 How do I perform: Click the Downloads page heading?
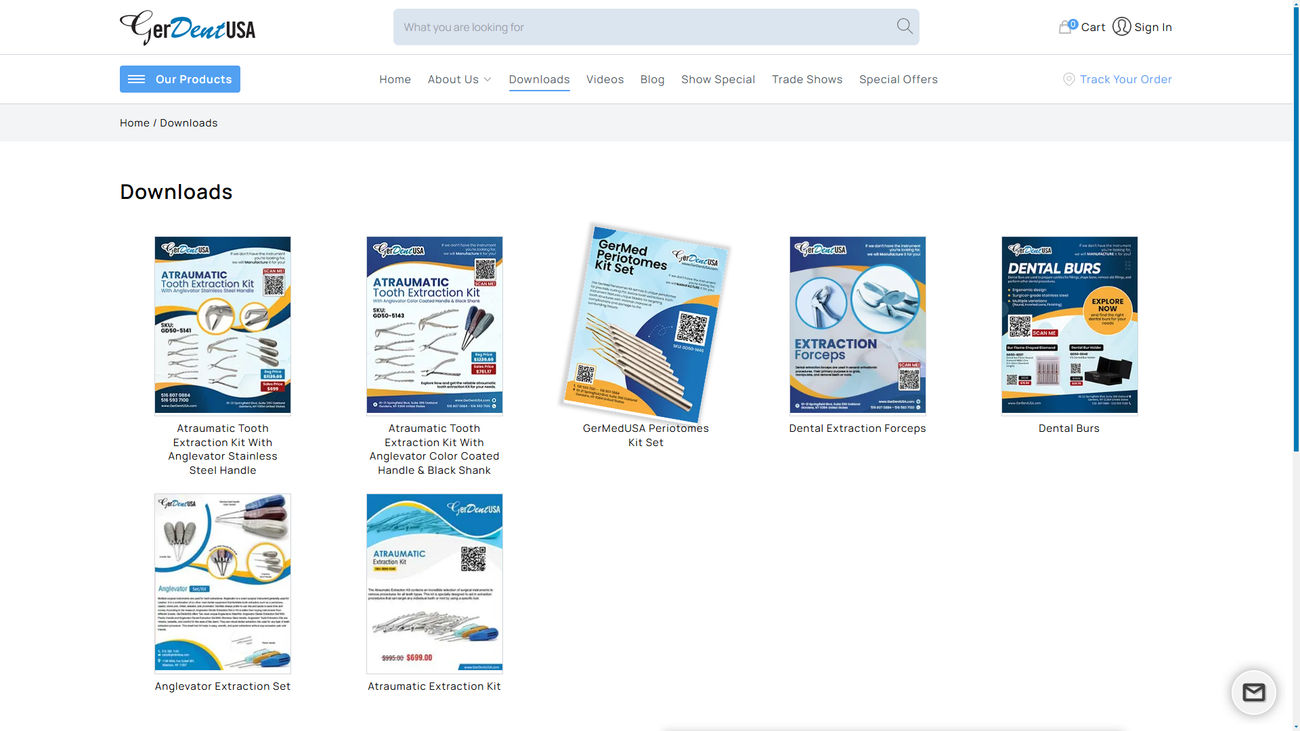click(176, 192)
